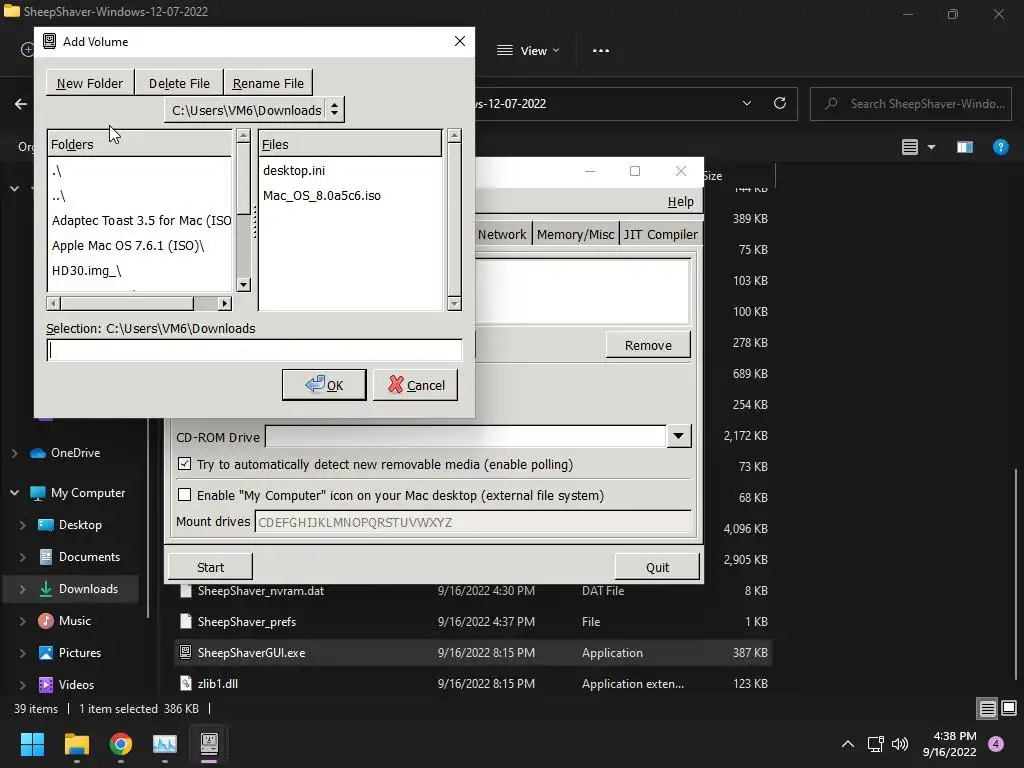
Task: Click Folders column header
Action: tap(140, 144)
